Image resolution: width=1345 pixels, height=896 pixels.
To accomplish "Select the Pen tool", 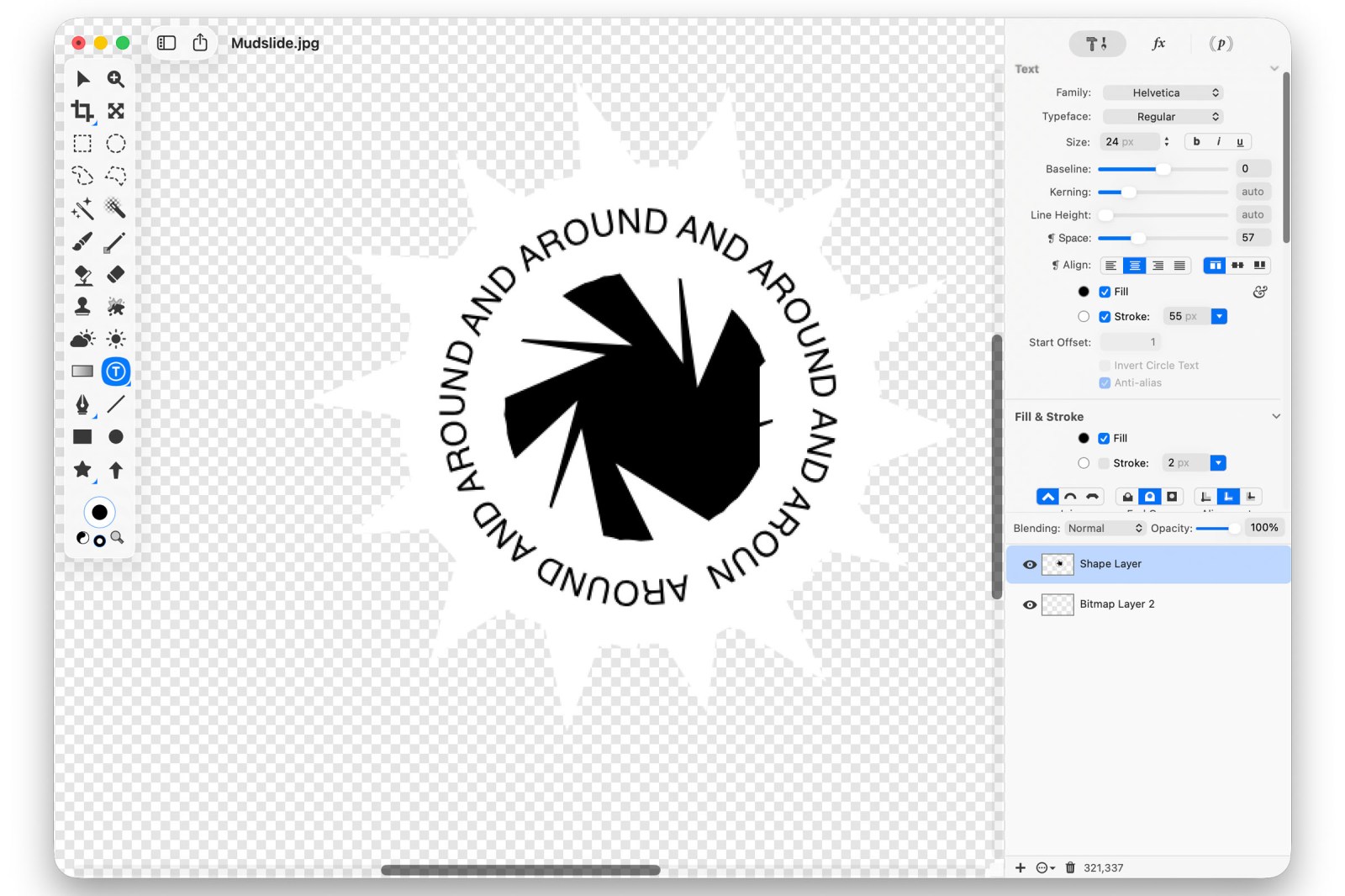I will (82, 404).
